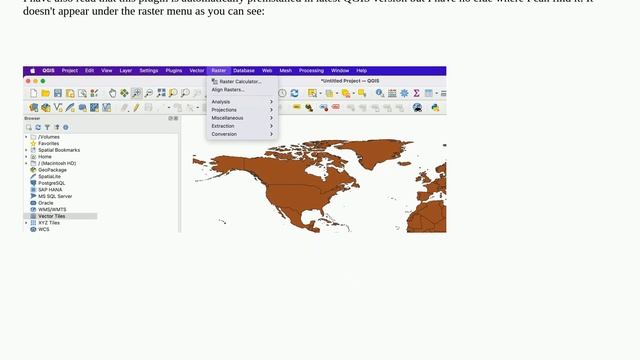Click the globe plugin icon near Python
Image resolution: width=640 pixels, height=360 pixels.
click(417, 108)
